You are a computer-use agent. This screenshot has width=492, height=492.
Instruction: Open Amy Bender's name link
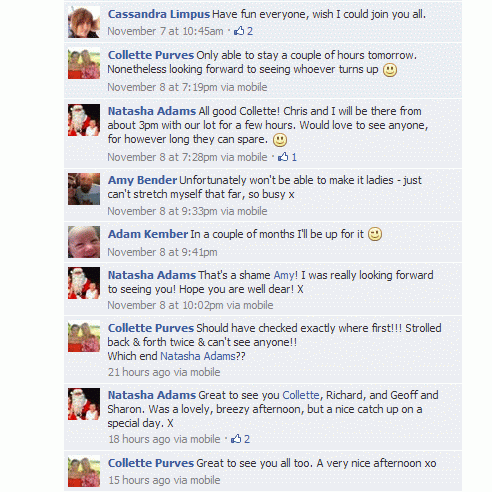[x=142, y=180]
